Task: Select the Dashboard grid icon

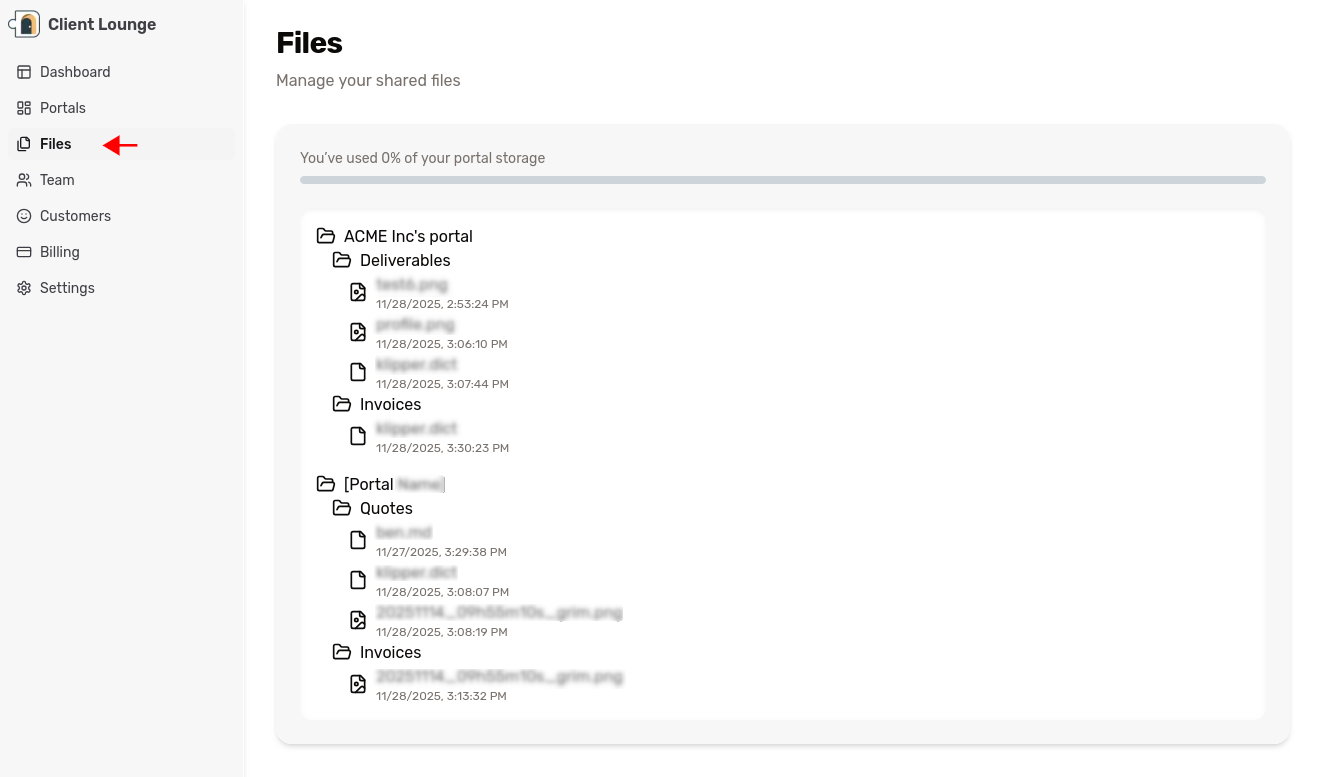Action: 23,71
